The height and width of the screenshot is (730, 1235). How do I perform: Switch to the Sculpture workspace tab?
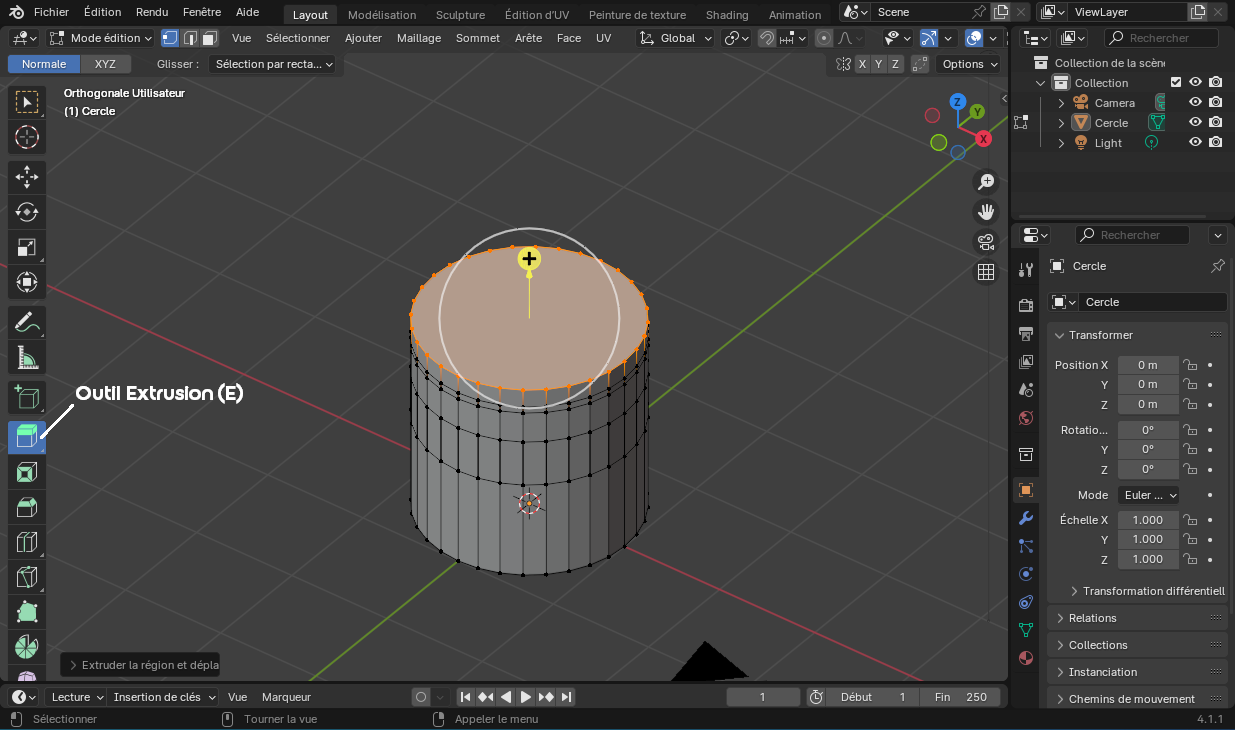tap(460, 15)
